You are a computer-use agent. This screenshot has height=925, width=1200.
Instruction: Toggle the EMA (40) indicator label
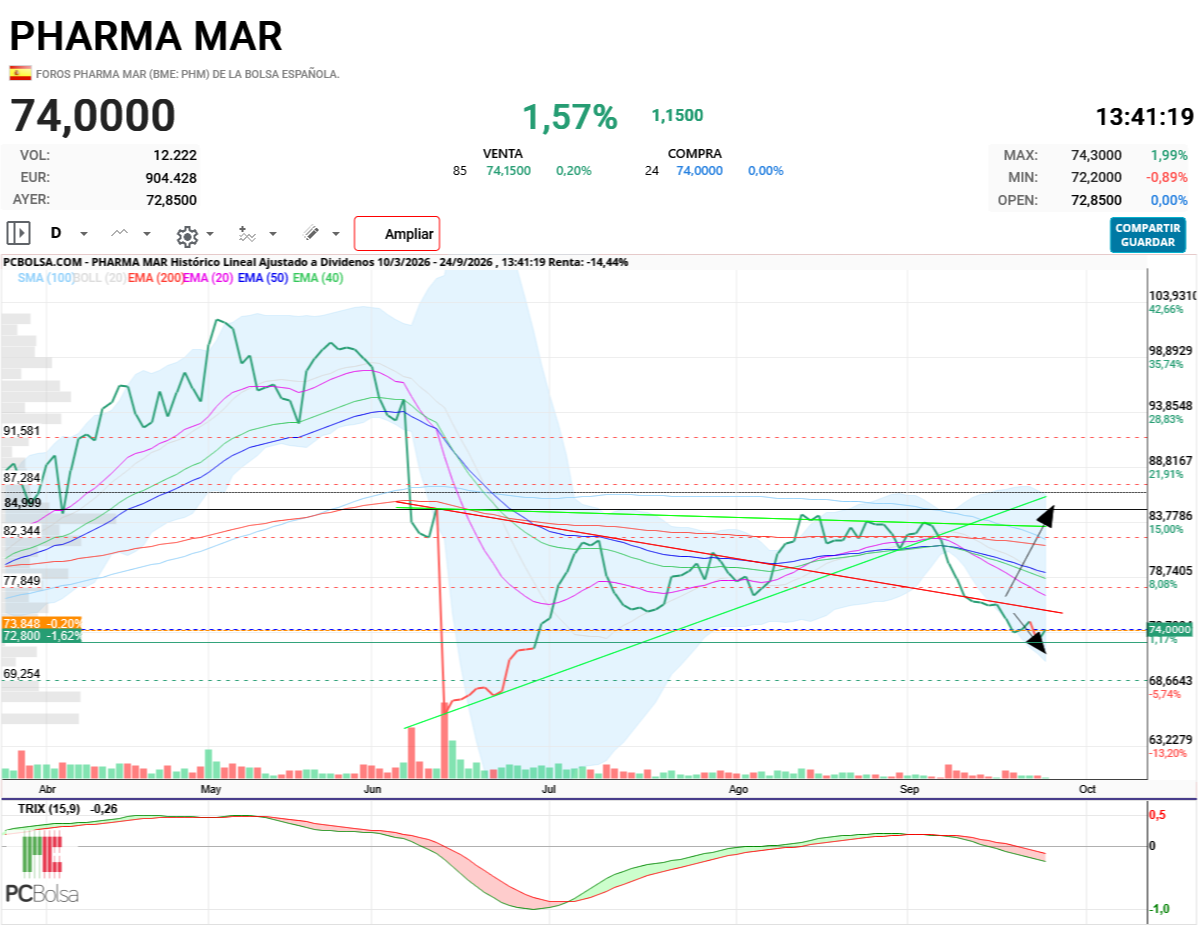pyautogui.click(x=318, y=278)
